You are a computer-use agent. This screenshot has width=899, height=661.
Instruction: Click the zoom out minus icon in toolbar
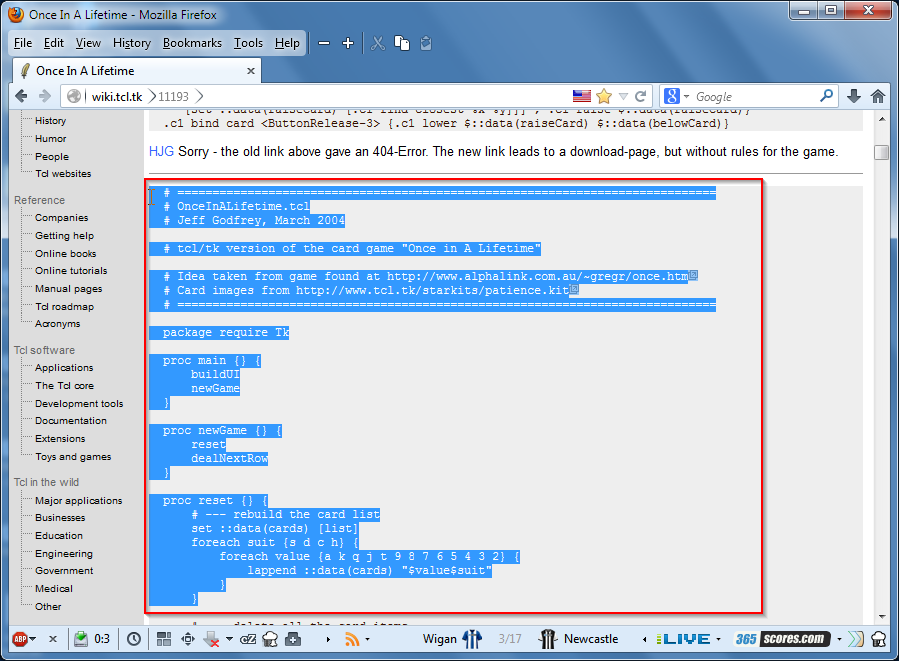point(324,44)
